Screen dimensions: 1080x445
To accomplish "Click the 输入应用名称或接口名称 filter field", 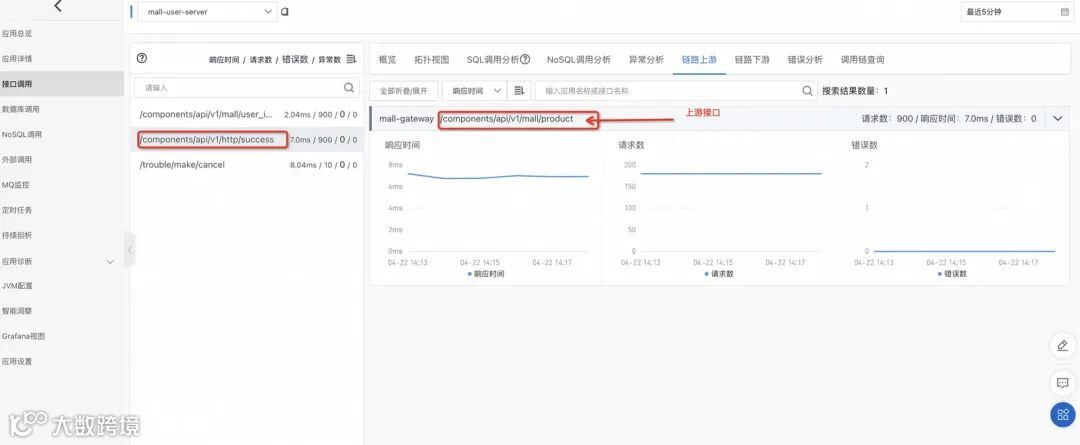I will 674,91.
